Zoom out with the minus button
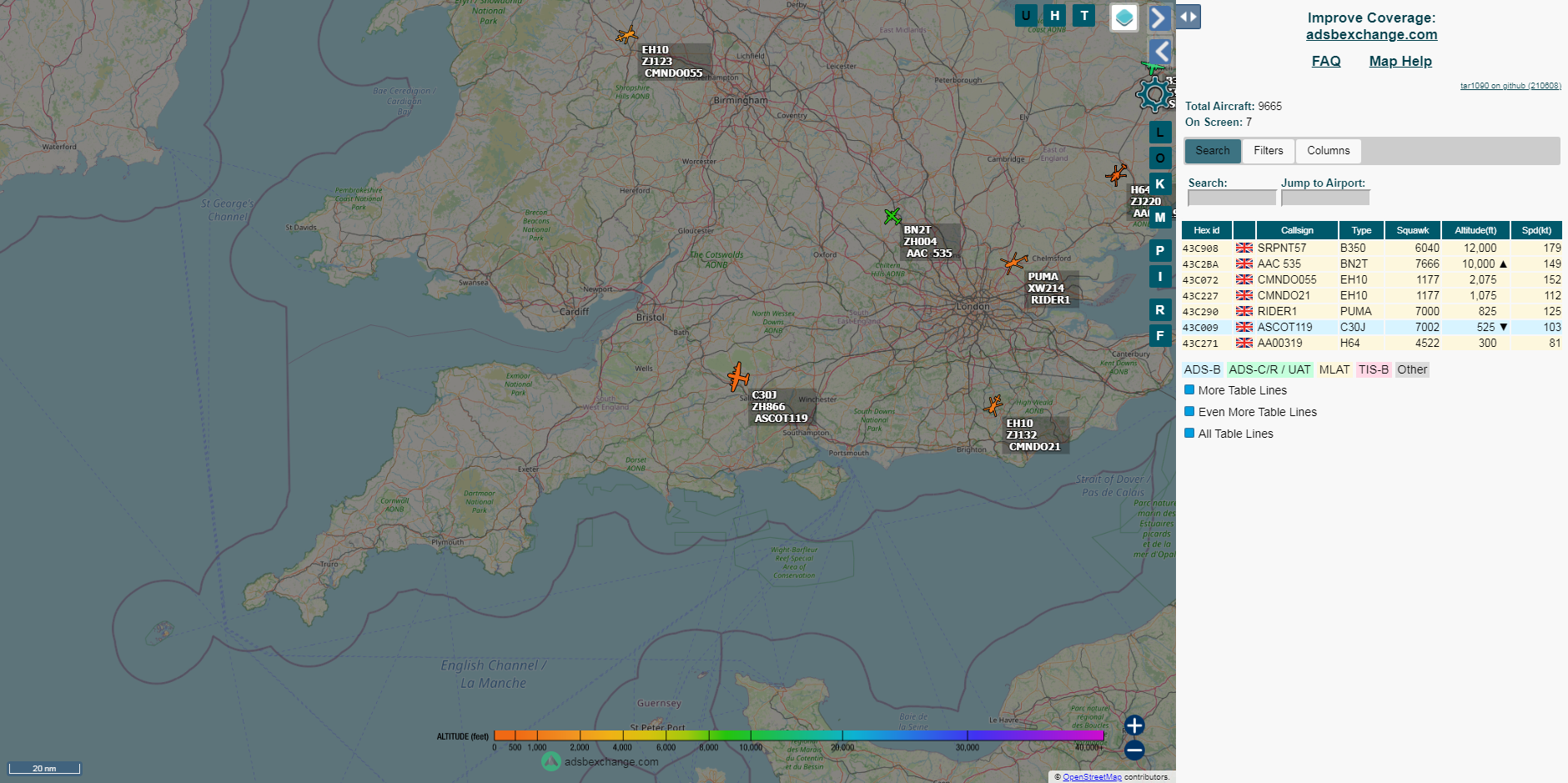The height and width of the screenshot is (783, 1568). (1134, 750)
